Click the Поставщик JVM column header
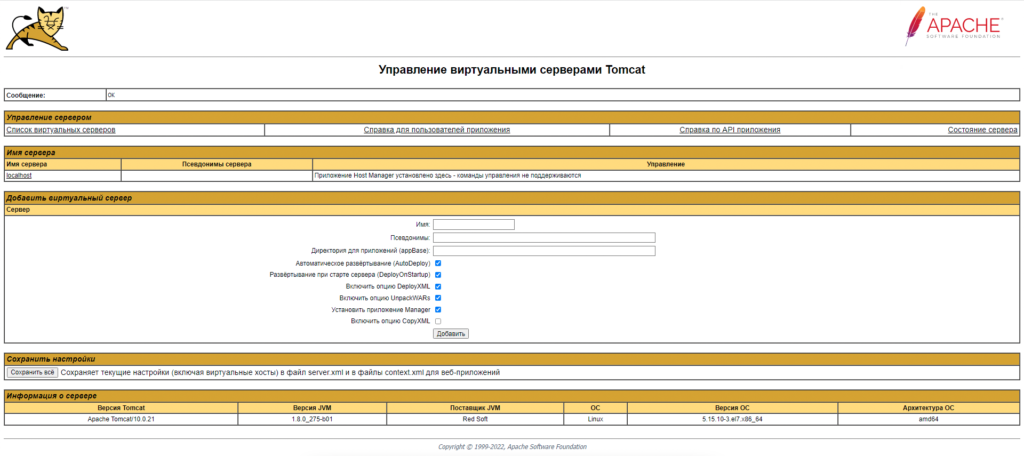The width and height of the screenshot is (1024, 456). [x=475, y=408]
